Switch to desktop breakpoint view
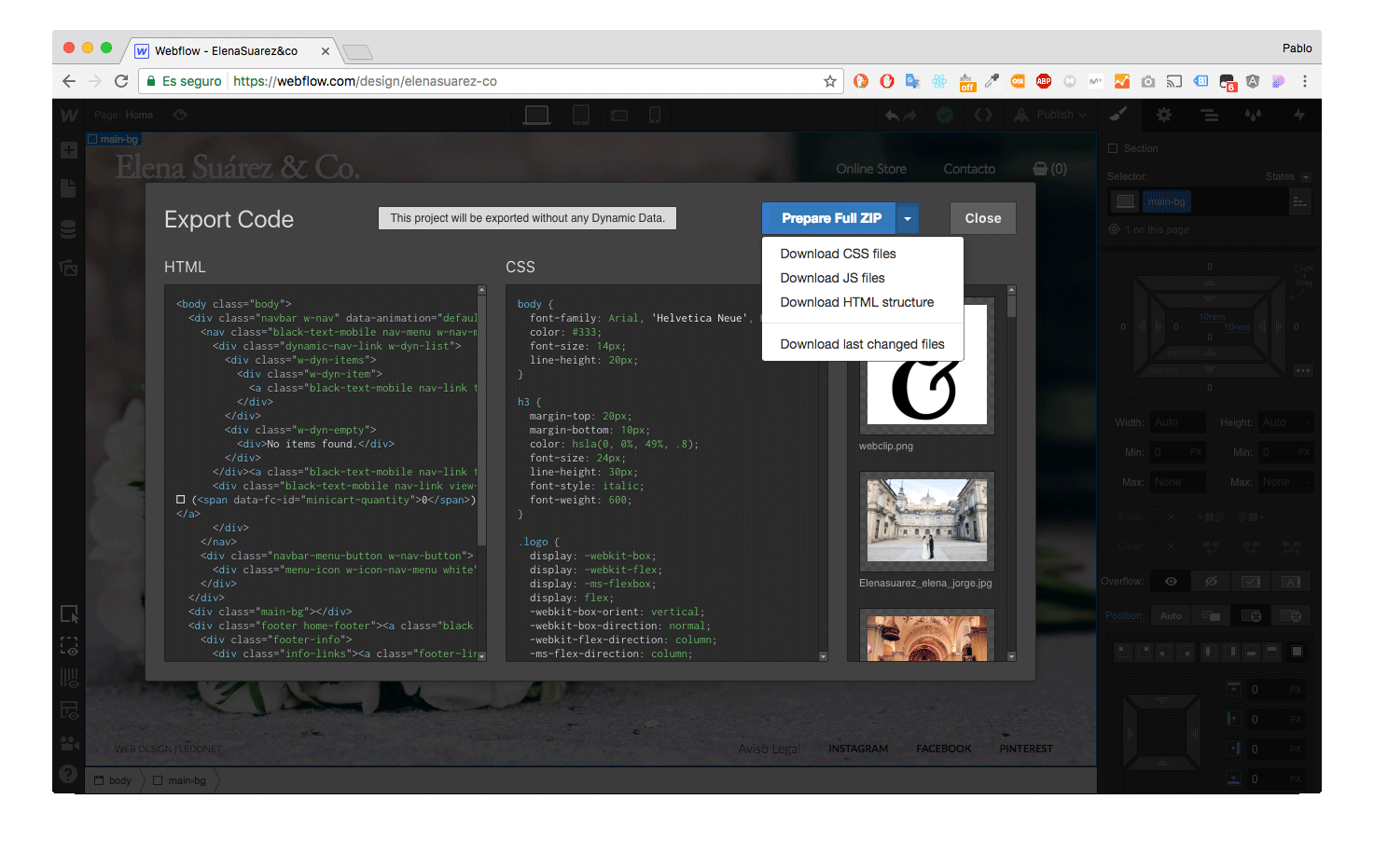Viewport: 1374px width, 868px height. pos(536,115)
